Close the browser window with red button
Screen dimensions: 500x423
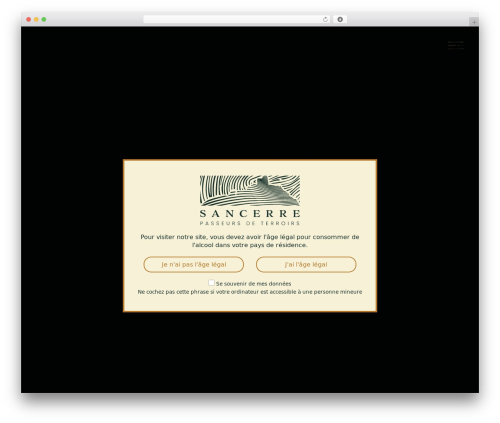click(29, 19)
